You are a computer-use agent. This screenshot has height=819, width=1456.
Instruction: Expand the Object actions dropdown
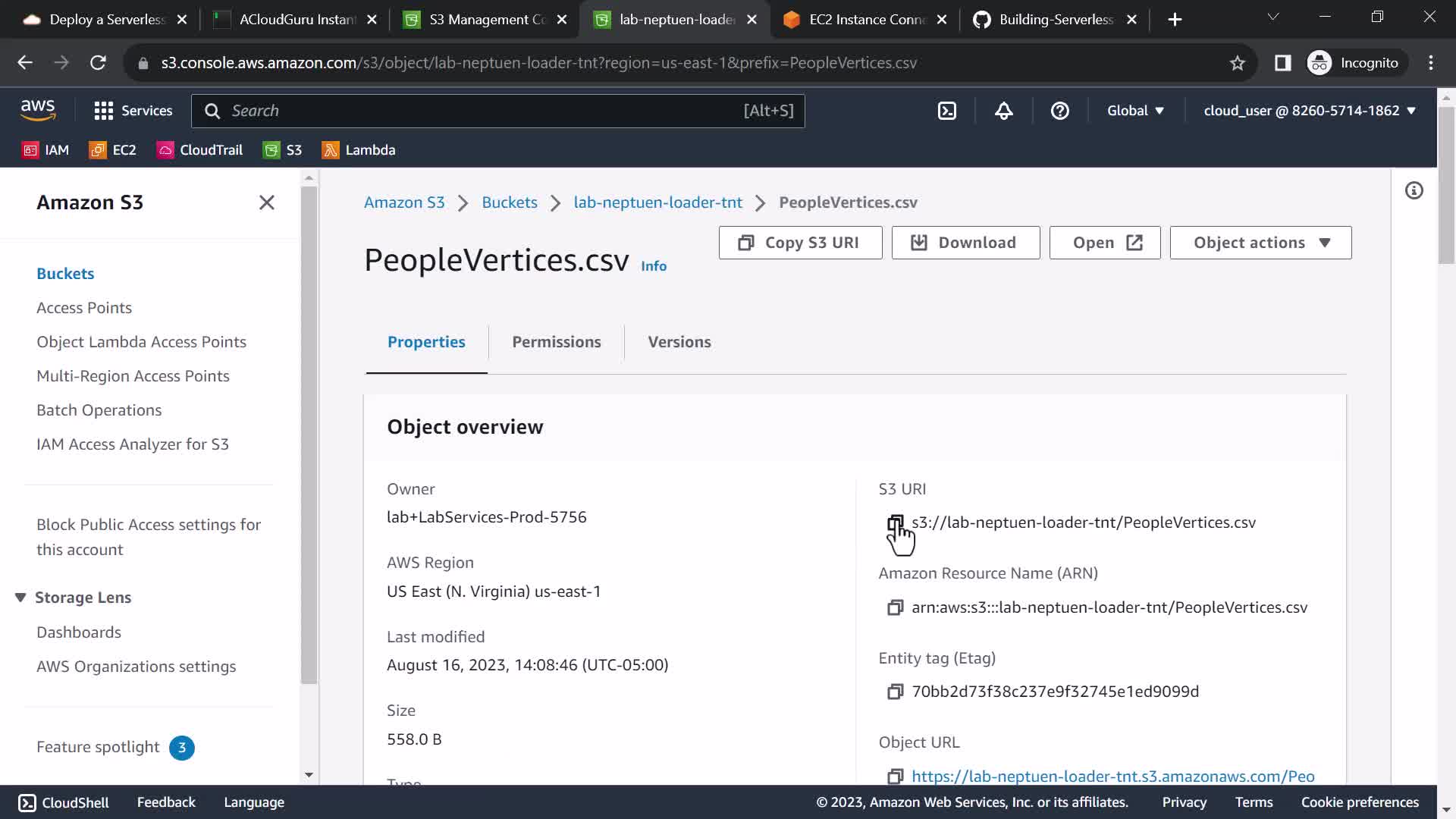click(x=1260, y=243)
